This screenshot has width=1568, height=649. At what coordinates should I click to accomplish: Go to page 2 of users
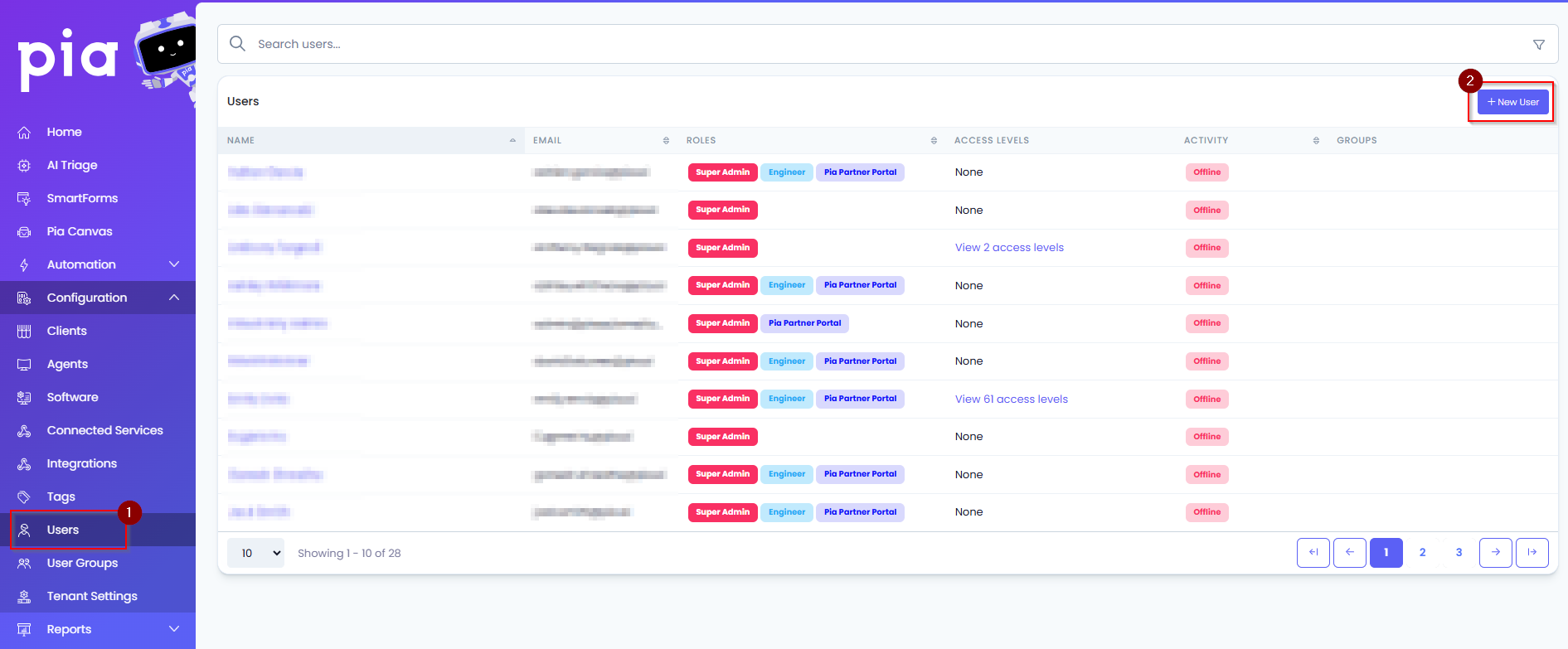point(1423,553)
